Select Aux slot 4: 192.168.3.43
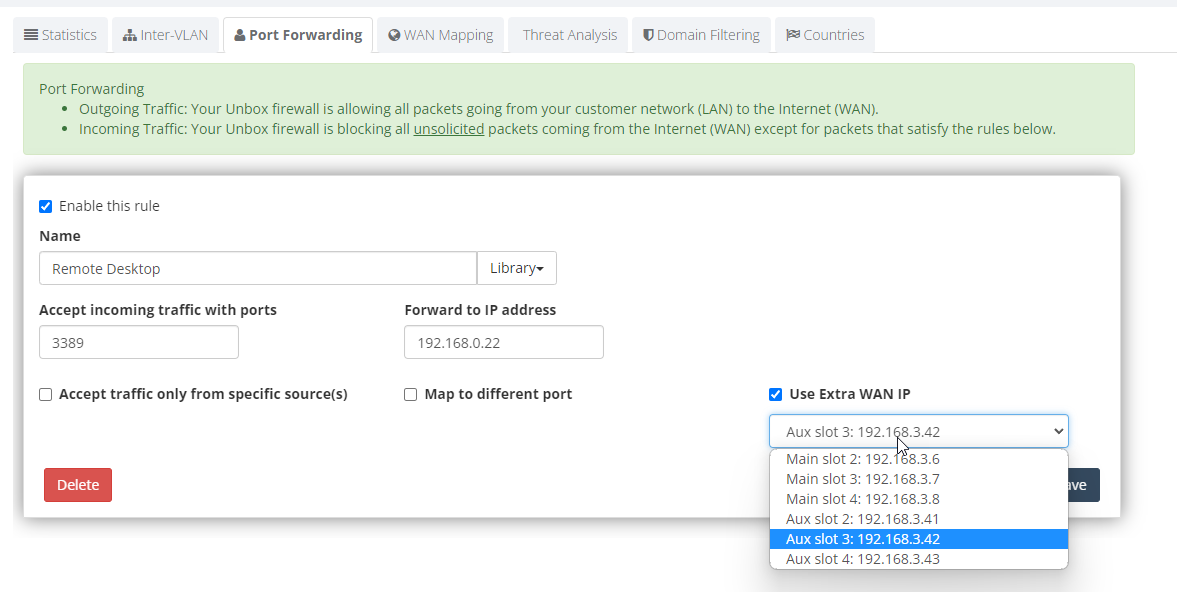This screenshot has width=1177, height=592. coord(918,559)
